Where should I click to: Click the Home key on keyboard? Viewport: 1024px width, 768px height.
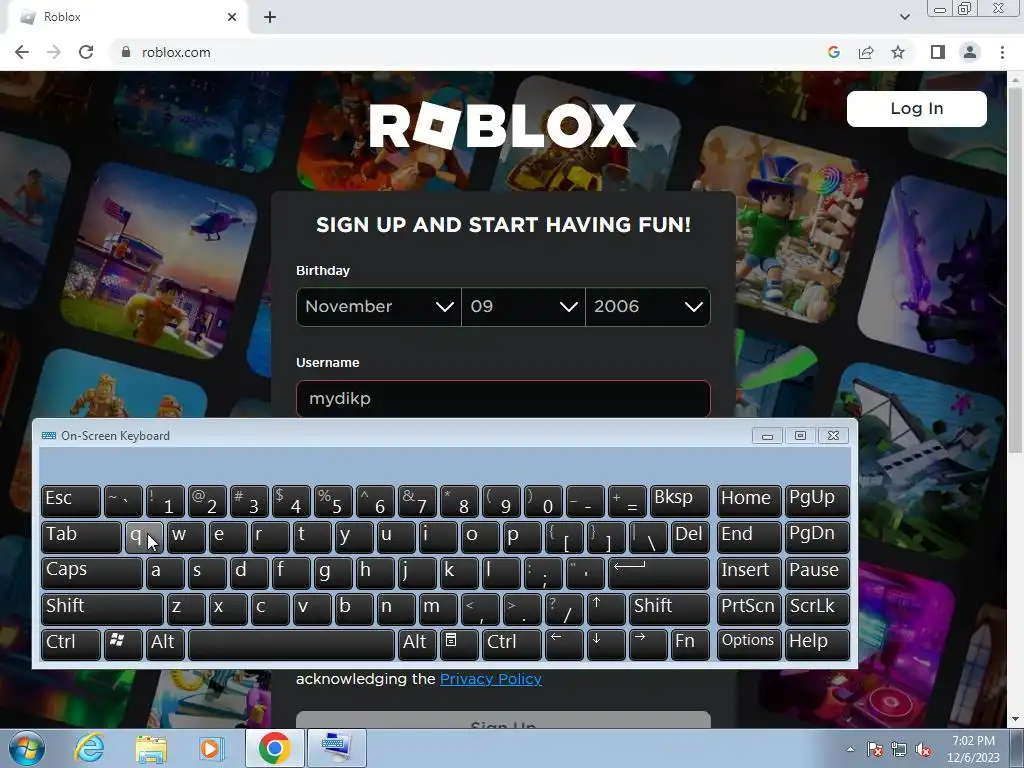pyautogui.click(x=748, y=500)
